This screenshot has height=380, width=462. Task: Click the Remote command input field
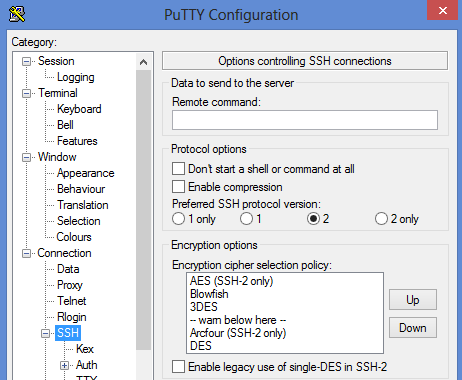tap(305, 120)
